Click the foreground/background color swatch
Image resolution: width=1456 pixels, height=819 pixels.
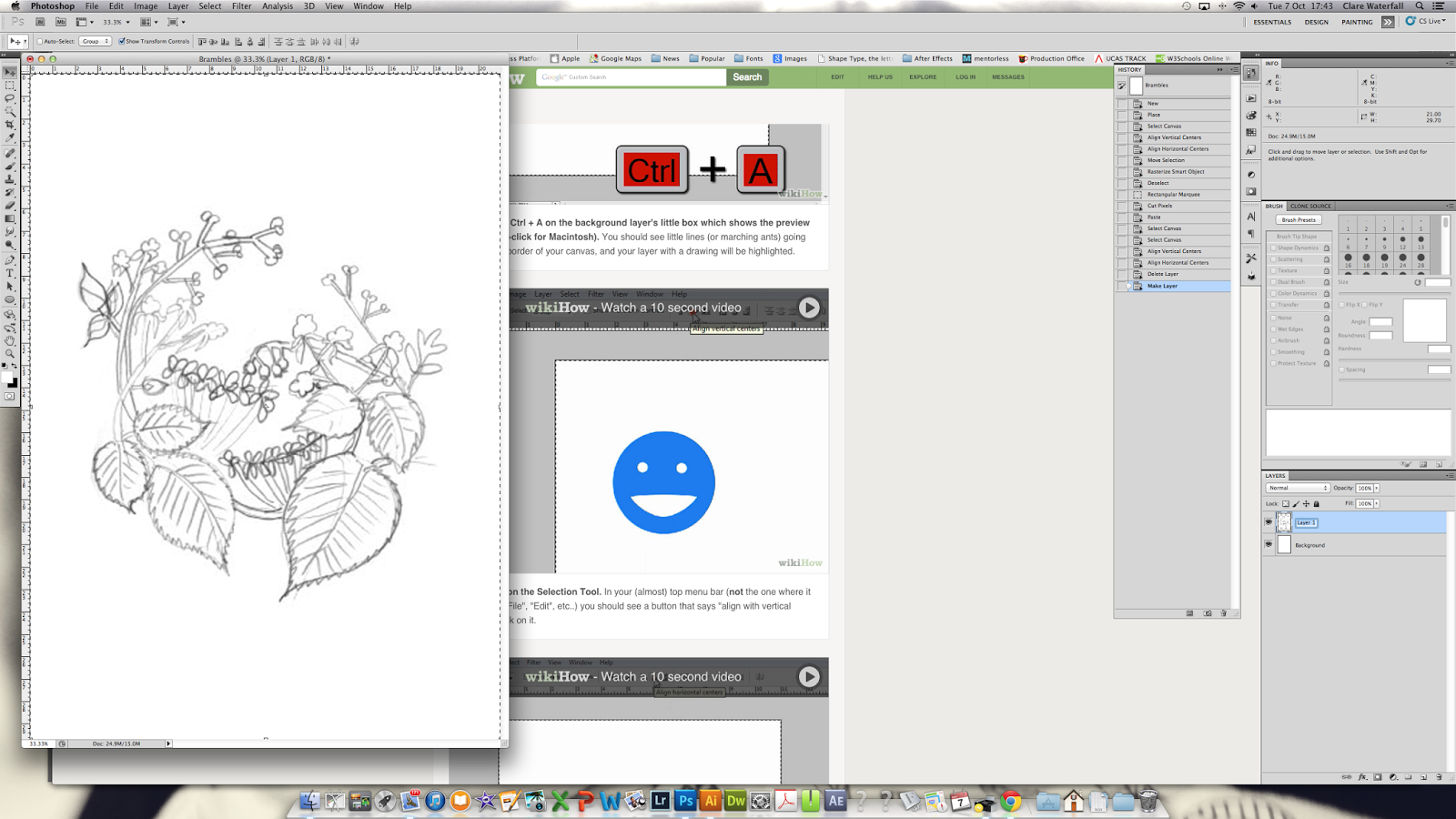(10, 379)
